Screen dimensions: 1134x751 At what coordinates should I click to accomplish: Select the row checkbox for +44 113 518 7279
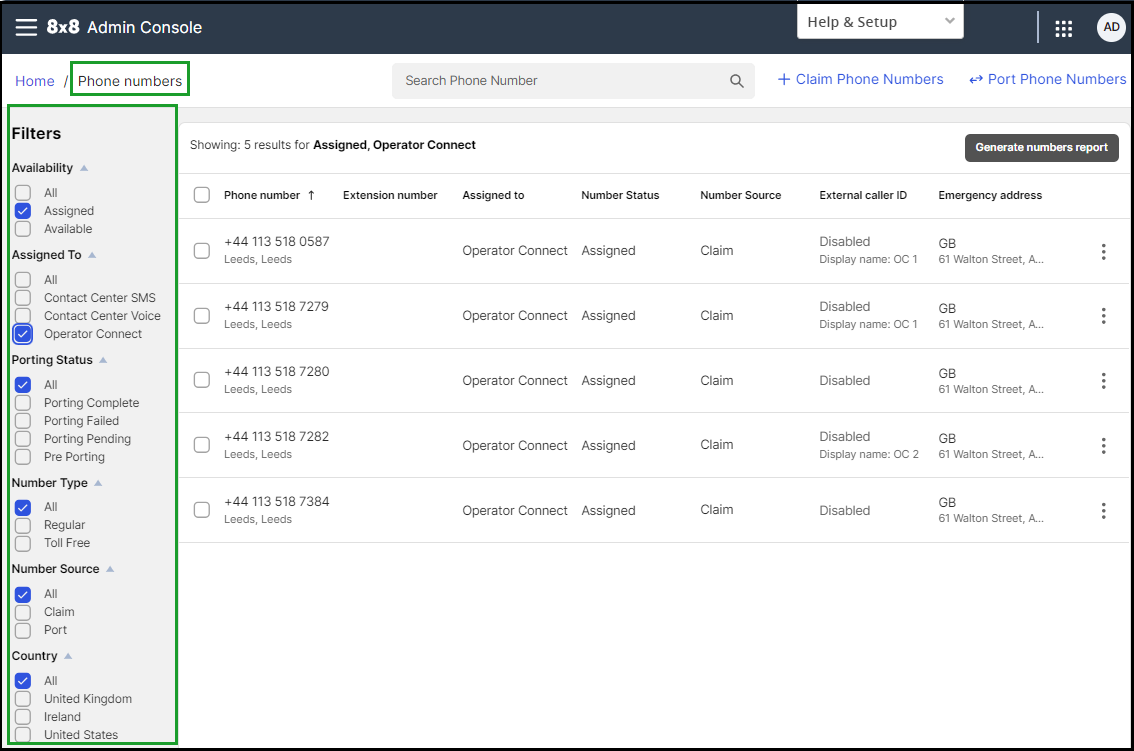[x=202, y=315]
